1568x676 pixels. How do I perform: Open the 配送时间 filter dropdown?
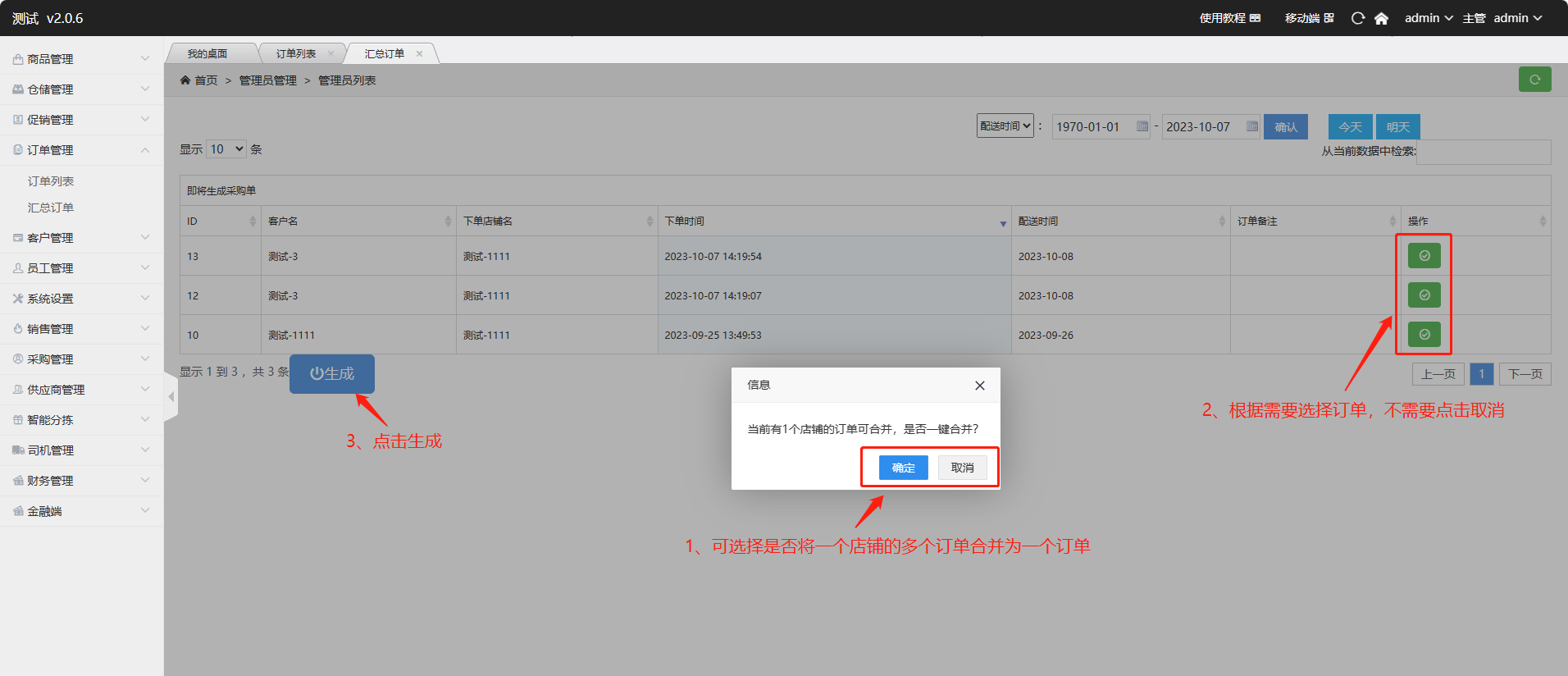[x=1005, y=126]
